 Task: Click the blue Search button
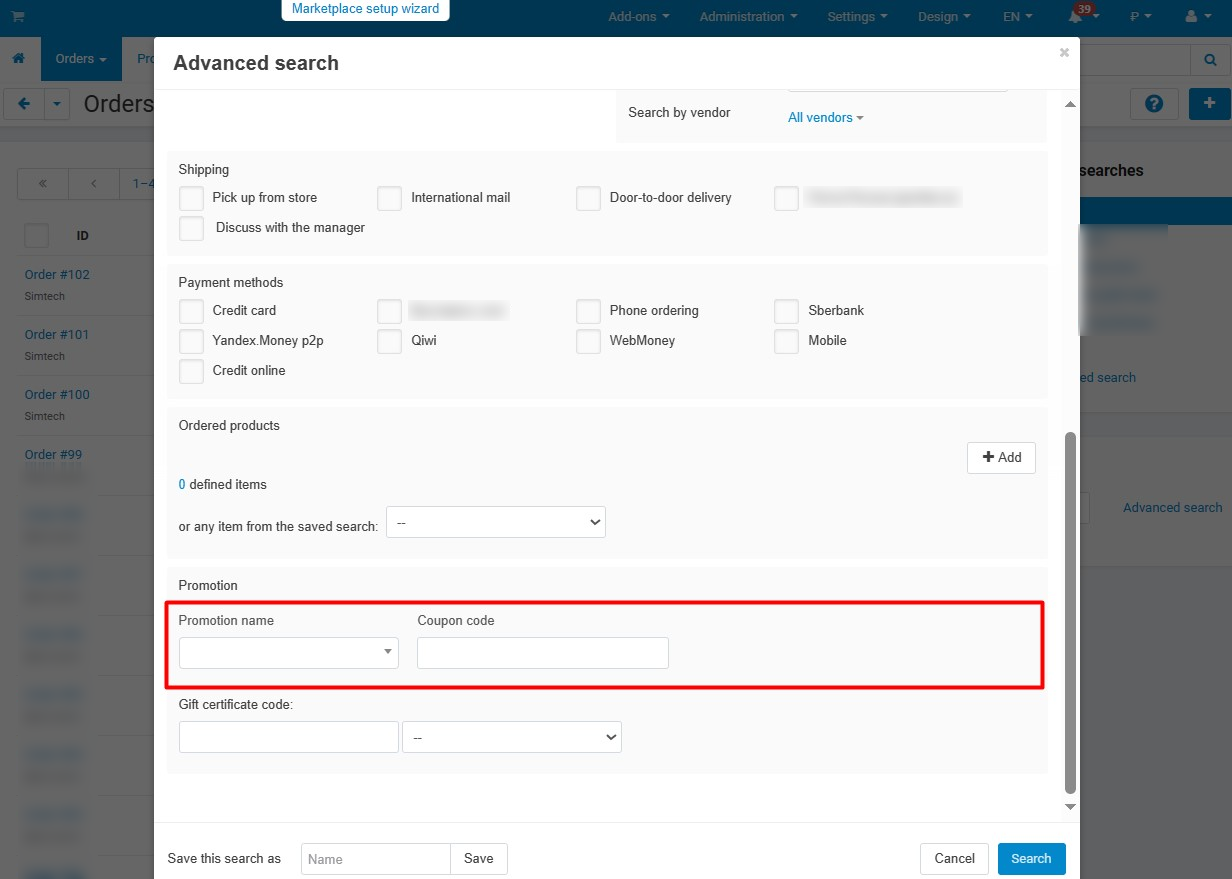pyautogui.click(x=1031, y=859)
